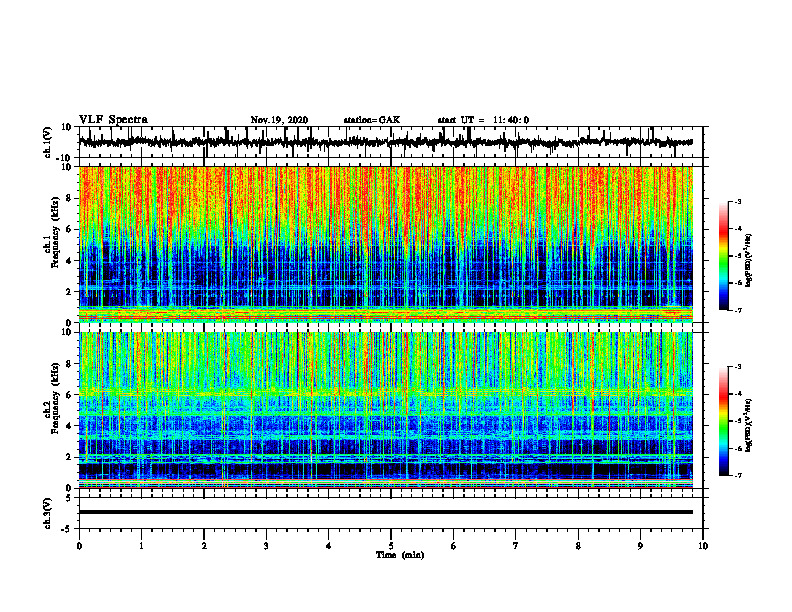This screenshot has width=792, height=612.
Task: Select the ch.2 colorbar log(PSD) unit label
Action: tap(749, 424)
